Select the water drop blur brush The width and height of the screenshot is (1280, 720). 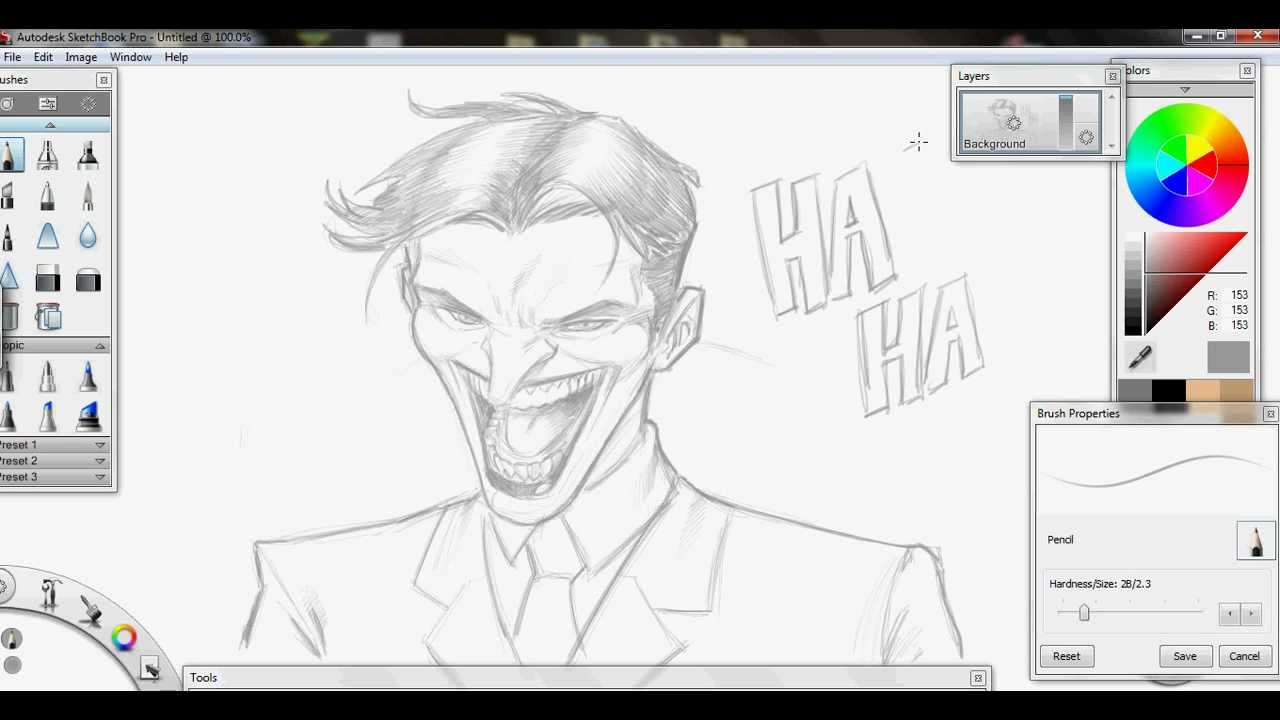click(x=88, y=236)
